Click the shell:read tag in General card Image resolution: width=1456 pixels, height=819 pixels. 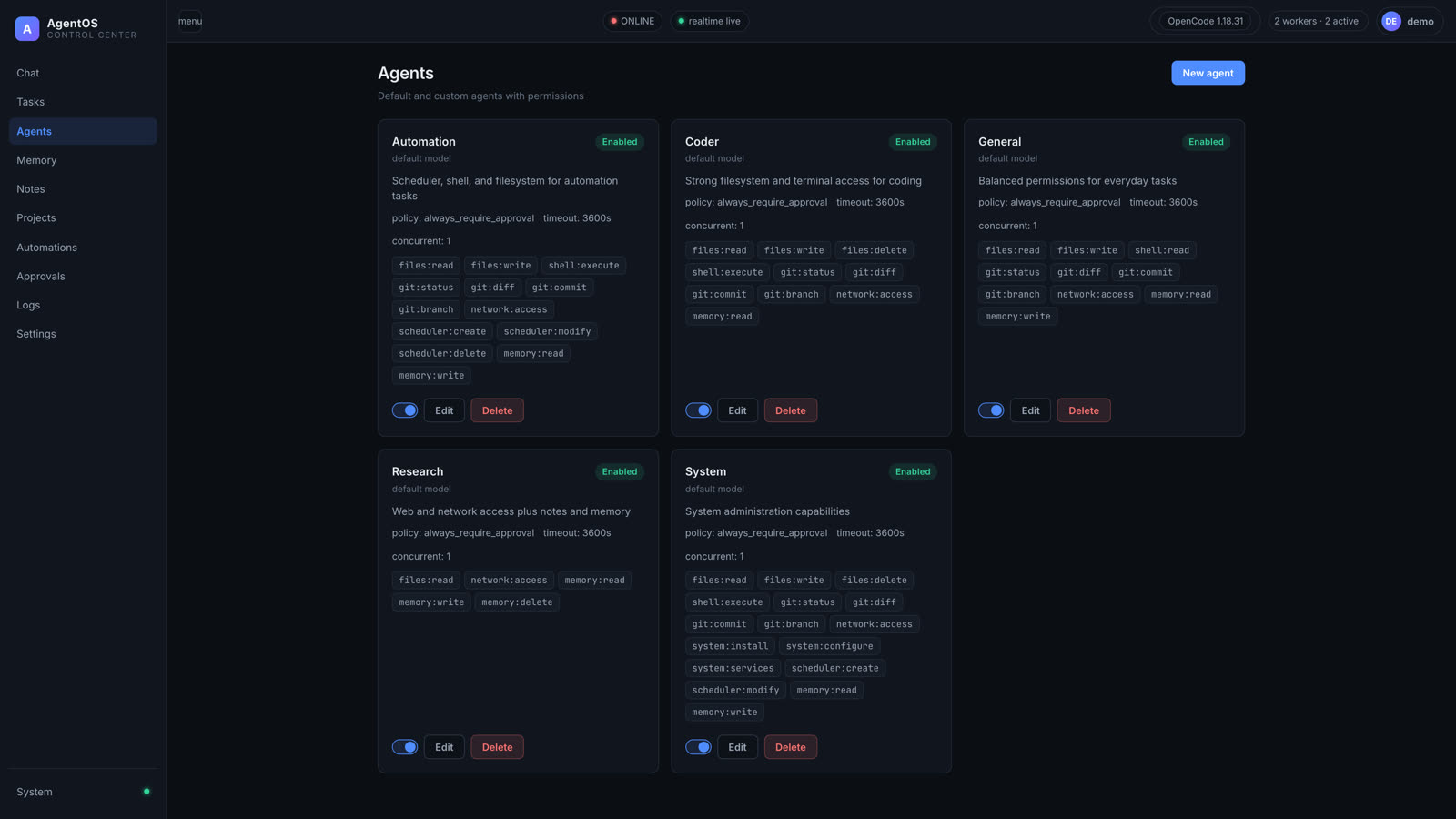(1162, 250)
